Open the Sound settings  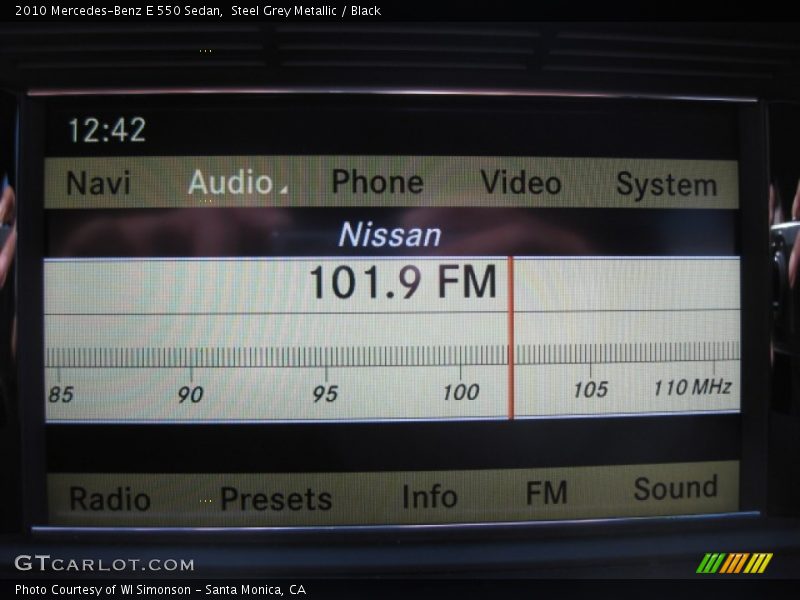click(676, 488)
